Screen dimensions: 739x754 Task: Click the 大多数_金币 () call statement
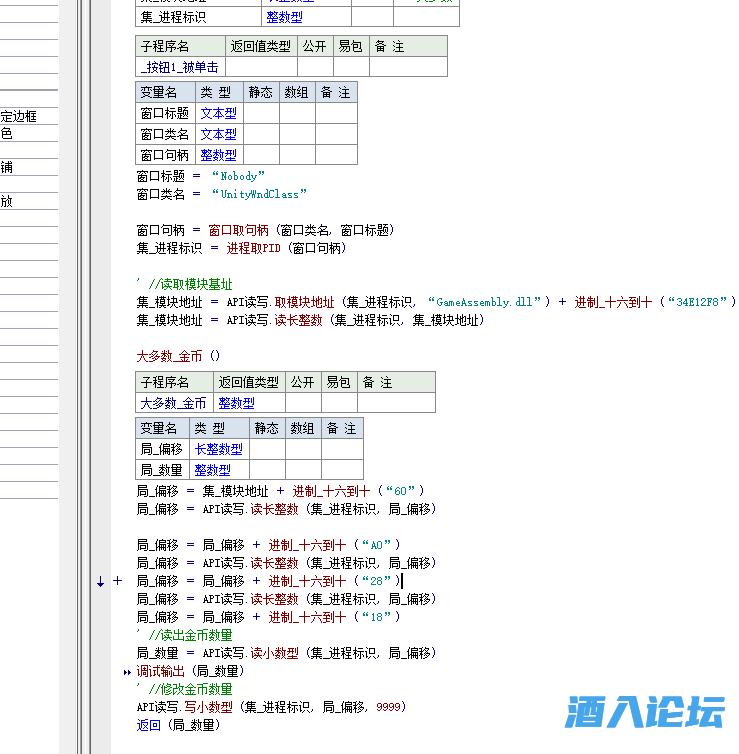(178, 356)
